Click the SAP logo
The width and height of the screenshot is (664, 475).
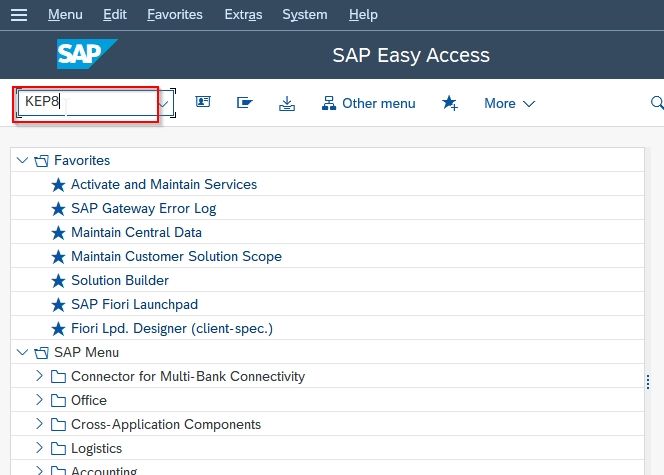(x=87, y=54)
